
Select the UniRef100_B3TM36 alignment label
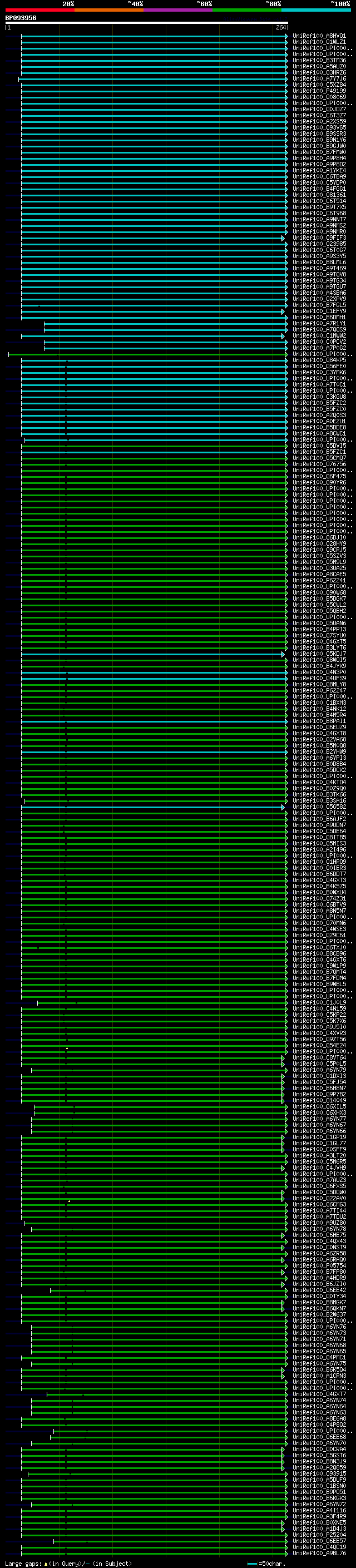point(319,60)
